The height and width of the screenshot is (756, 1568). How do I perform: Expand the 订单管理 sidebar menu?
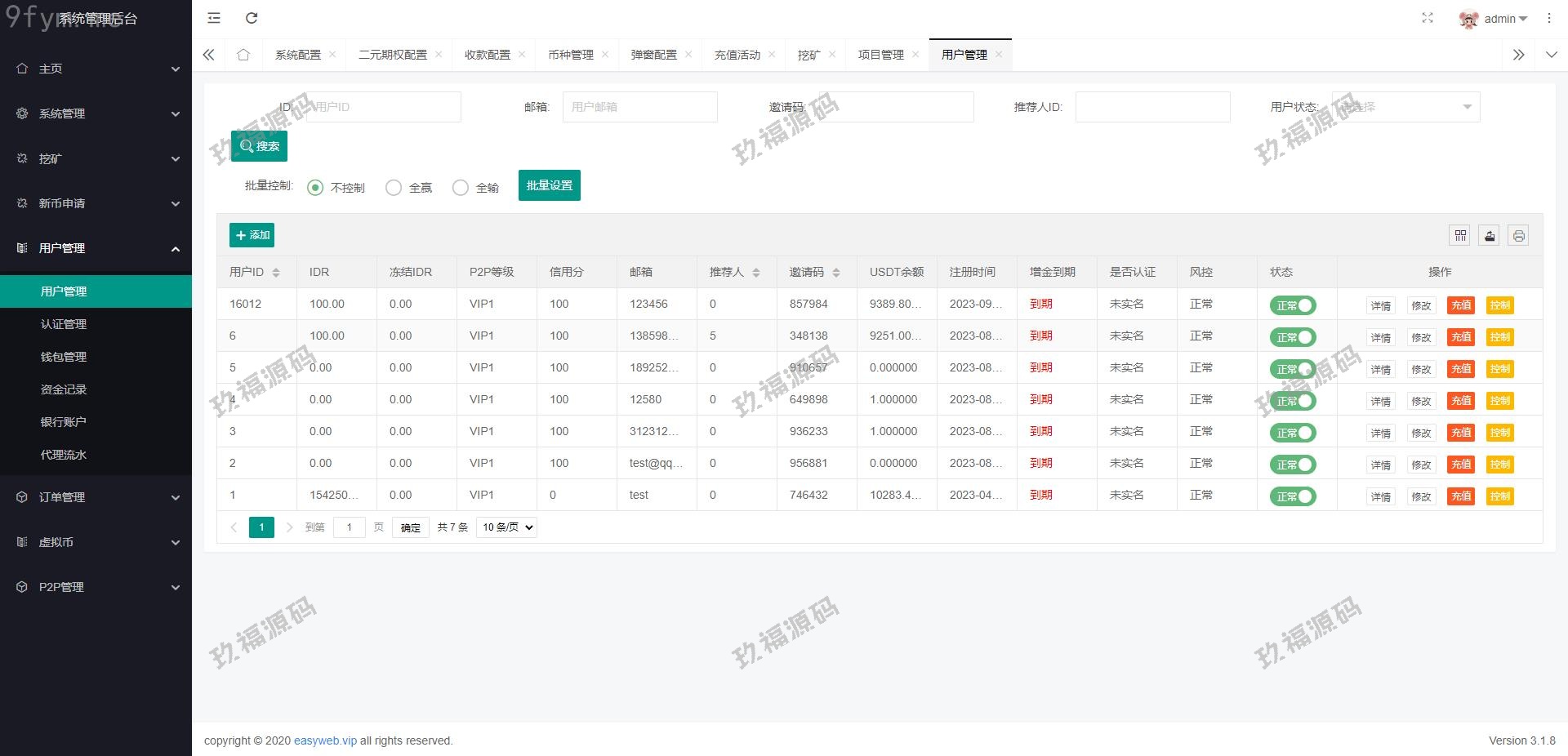pos(96,497)
